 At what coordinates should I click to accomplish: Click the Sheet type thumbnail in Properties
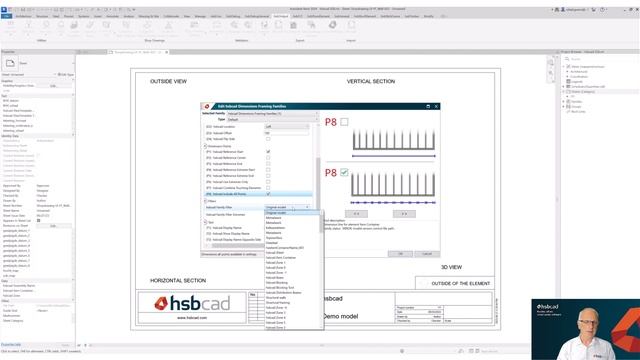pyautogui.click(x=10, y=63)
